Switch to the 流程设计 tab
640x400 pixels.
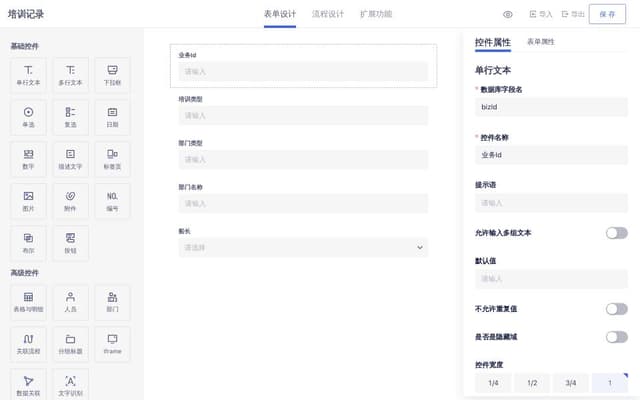pyautogui.click(x=328, y=14)
